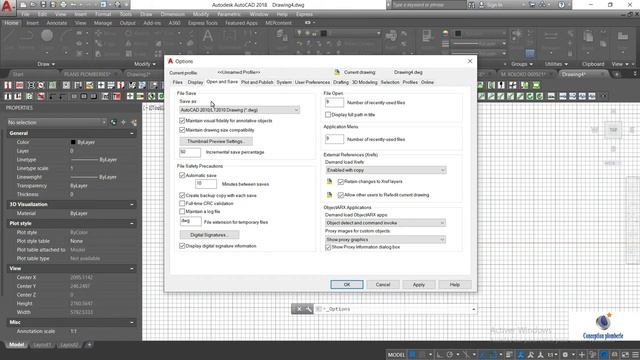640x360 pixels.
Task: Open the Demand load Xrefs dropdown
Action: tap(386, 170)
